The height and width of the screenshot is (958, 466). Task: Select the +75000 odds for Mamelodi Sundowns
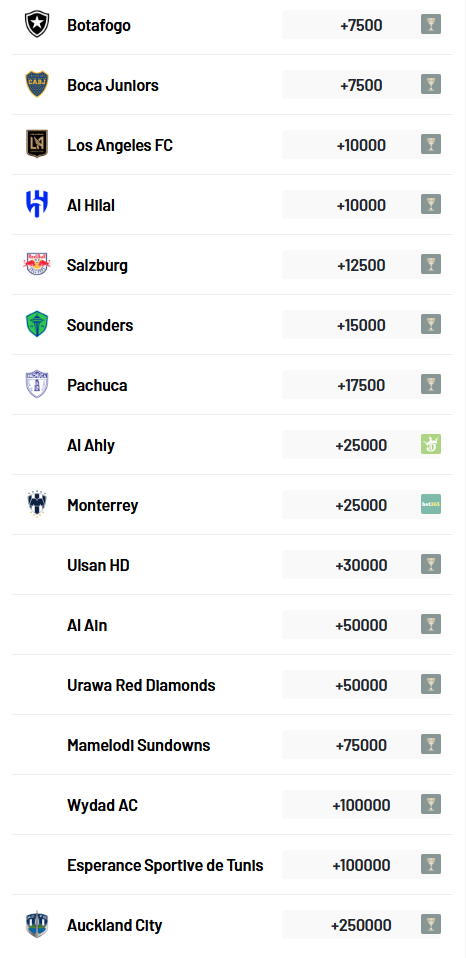pyautogui.click(x=361, y=745)
